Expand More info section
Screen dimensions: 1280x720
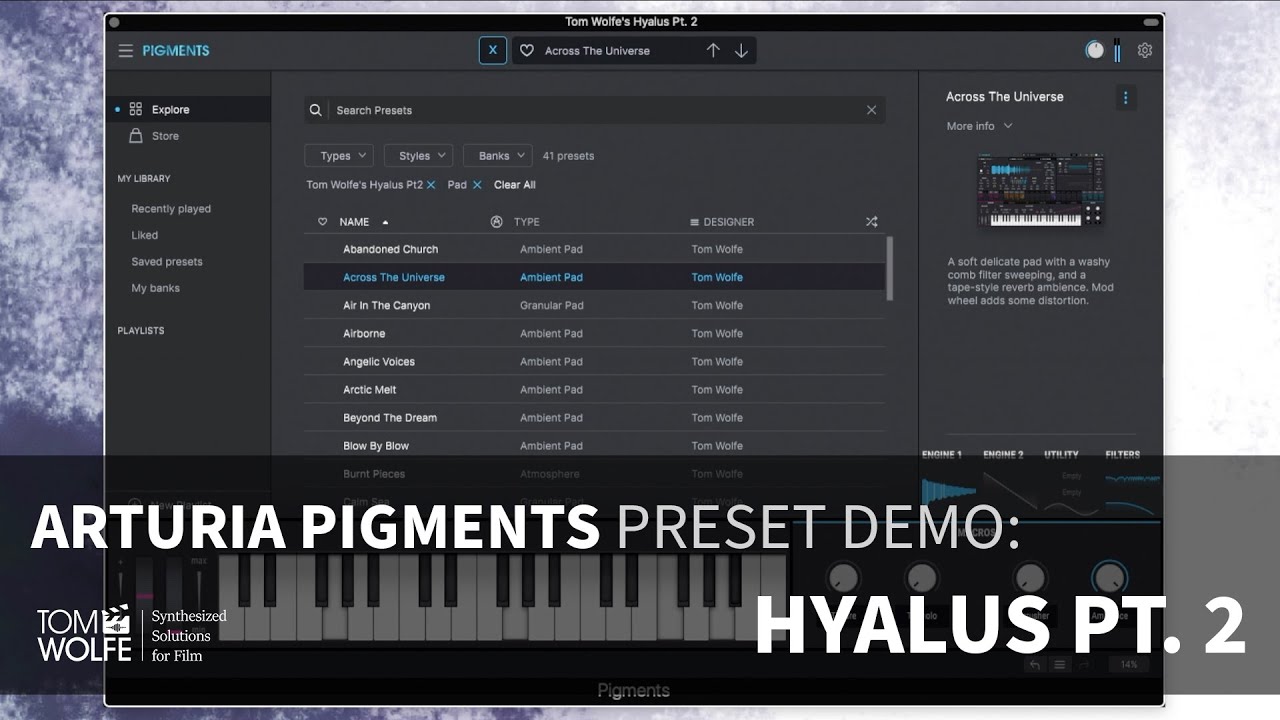click(x=980, y=126)
